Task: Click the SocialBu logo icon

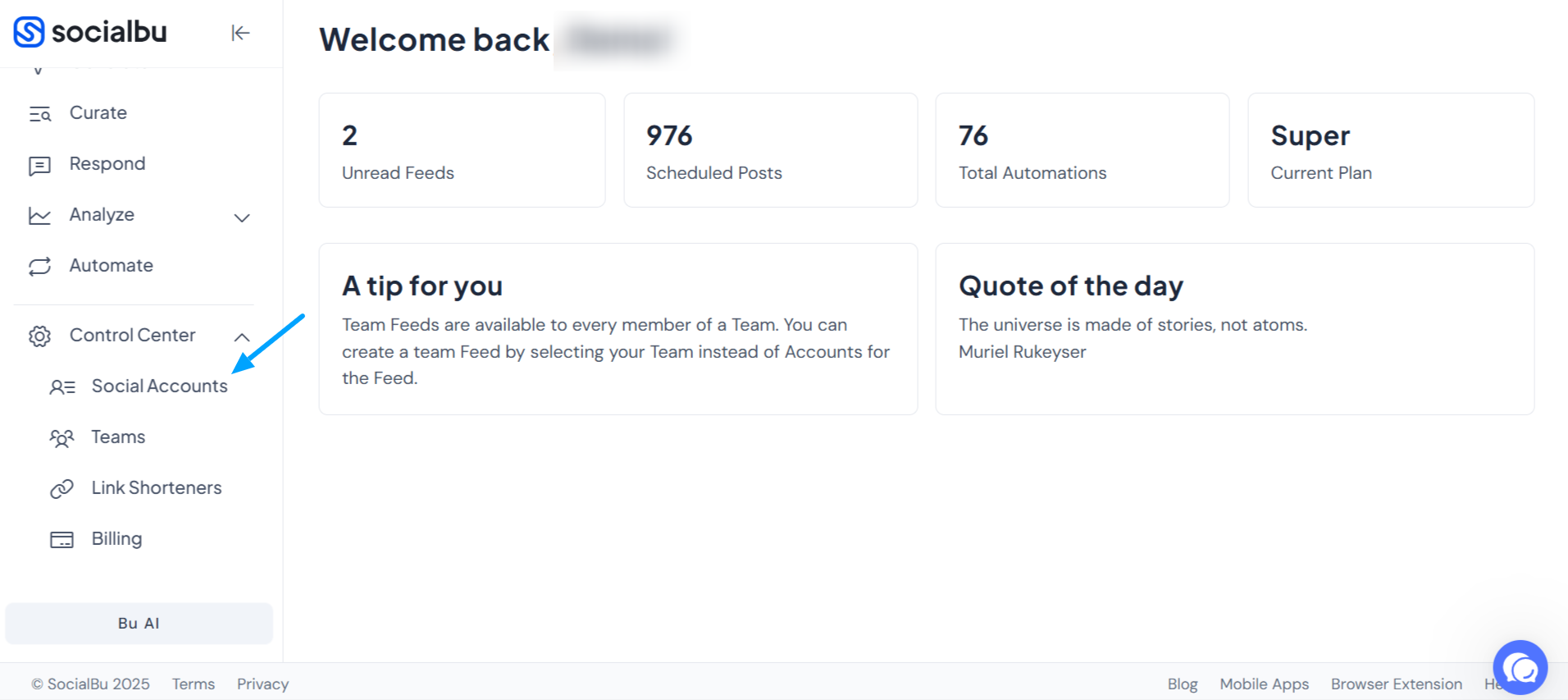Action: click(29, 32)
